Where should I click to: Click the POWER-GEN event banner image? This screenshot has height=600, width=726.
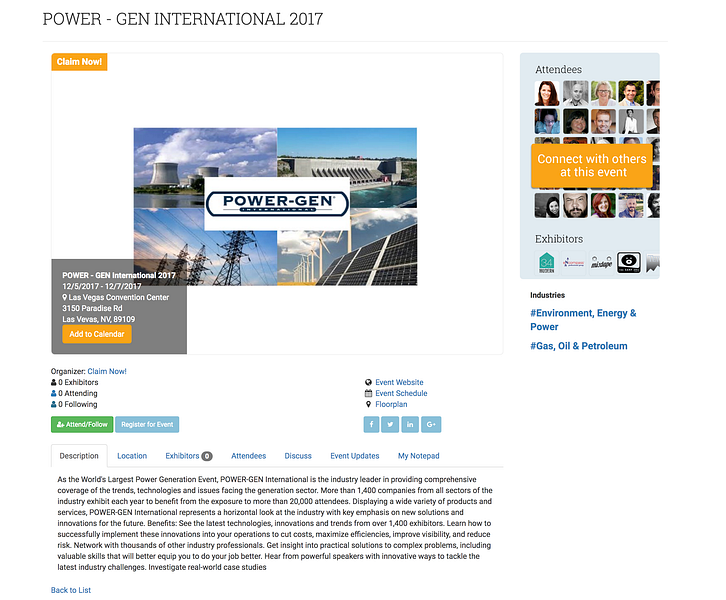click(275, 206)
